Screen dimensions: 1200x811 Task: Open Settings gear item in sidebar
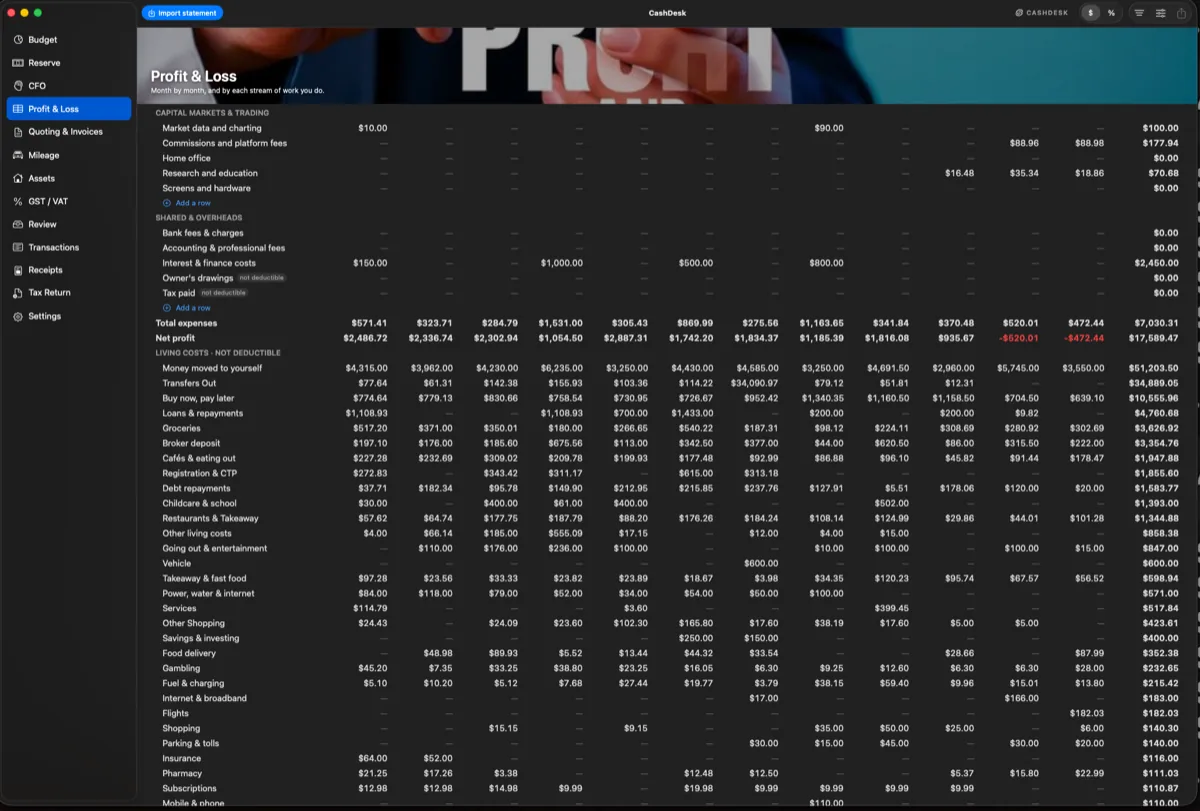click(68, 316)
